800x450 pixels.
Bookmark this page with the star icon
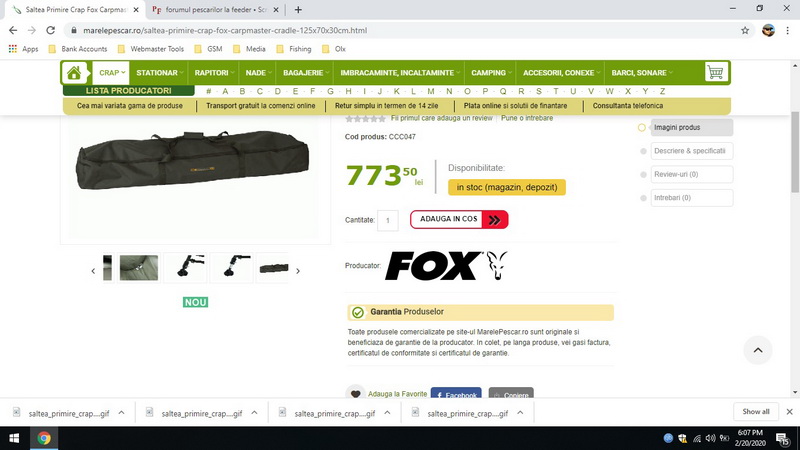[x=745, y=31]
